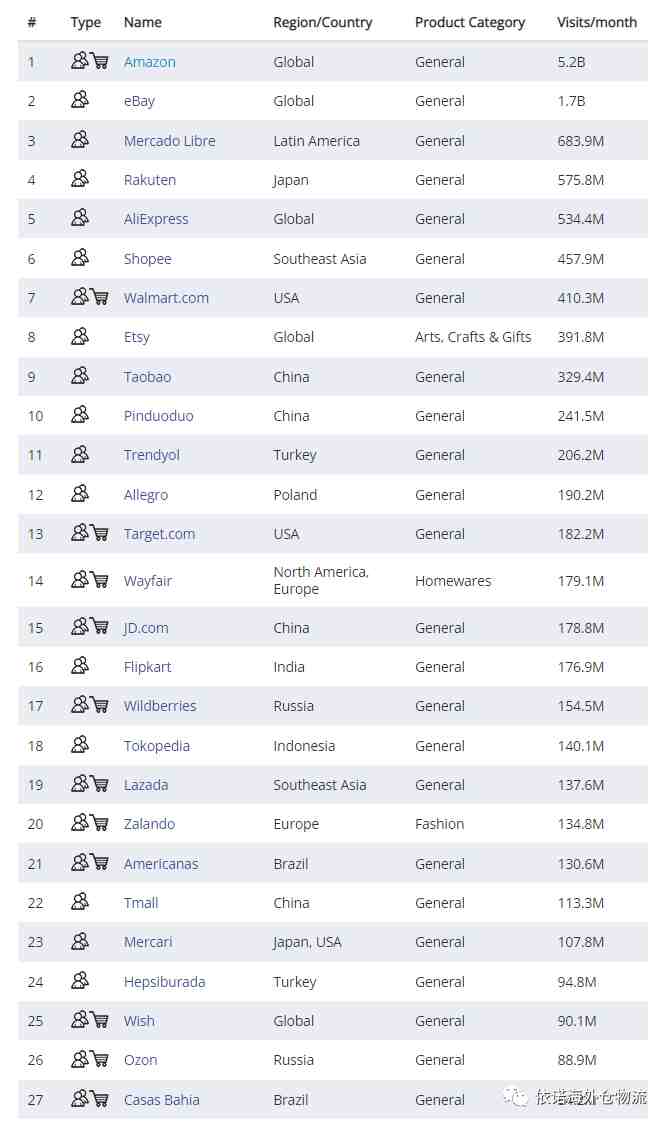Open the Amazon link
668x1126 pixels.
149,62
